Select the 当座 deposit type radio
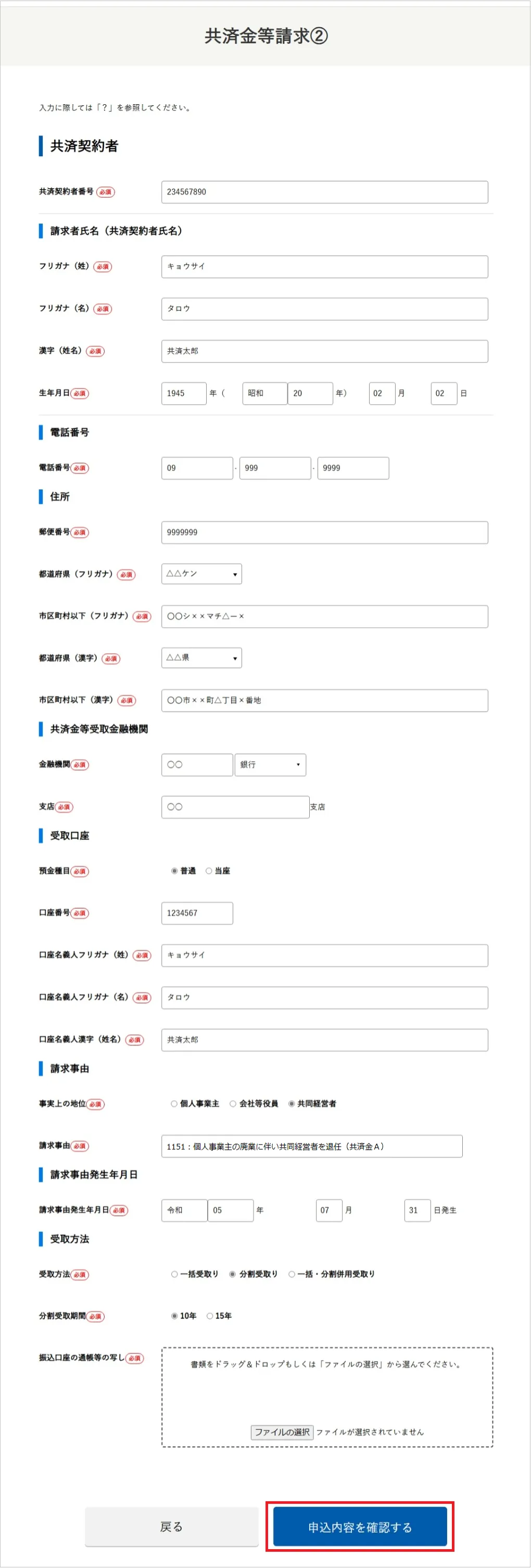This screenshot has width=531, height=1568. [209, 871]
